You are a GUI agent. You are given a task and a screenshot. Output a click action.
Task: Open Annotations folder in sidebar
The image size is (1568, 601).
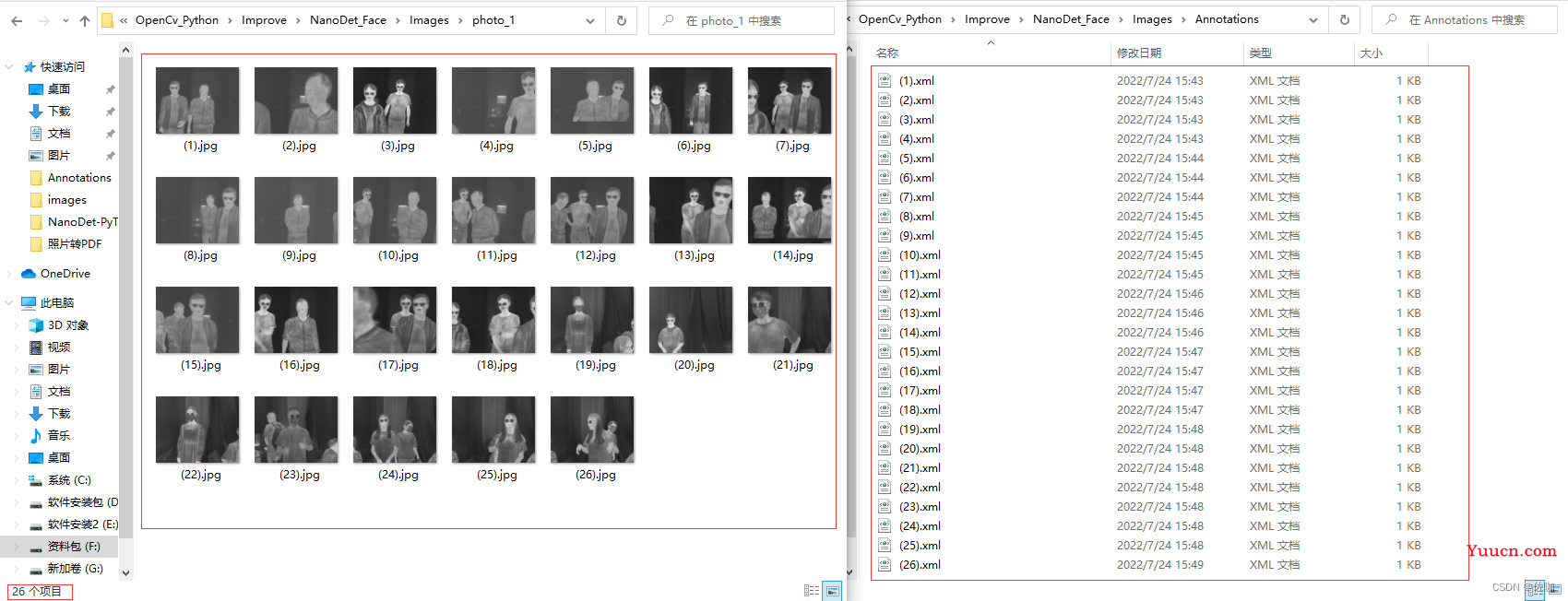[79, 178]
